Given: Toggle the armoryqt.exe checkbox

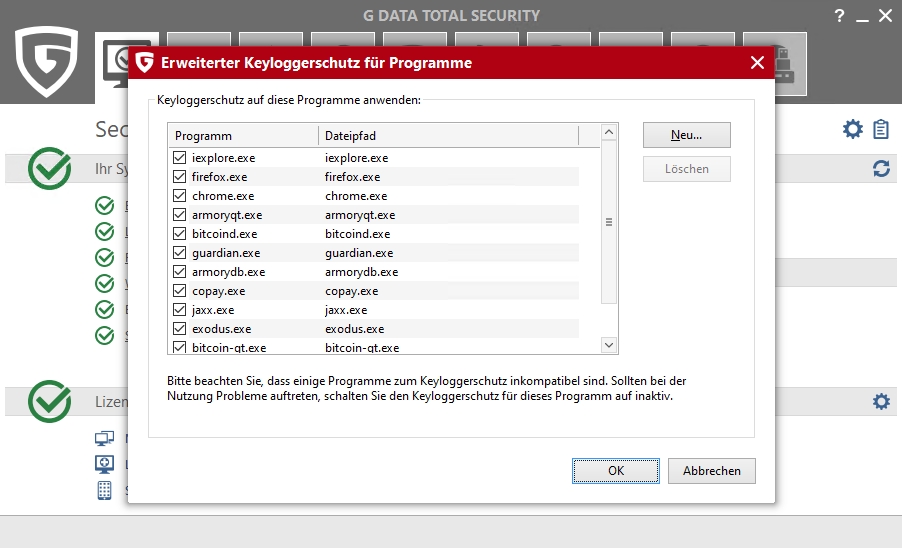Looking at the screenshot, I should [179, 214].
